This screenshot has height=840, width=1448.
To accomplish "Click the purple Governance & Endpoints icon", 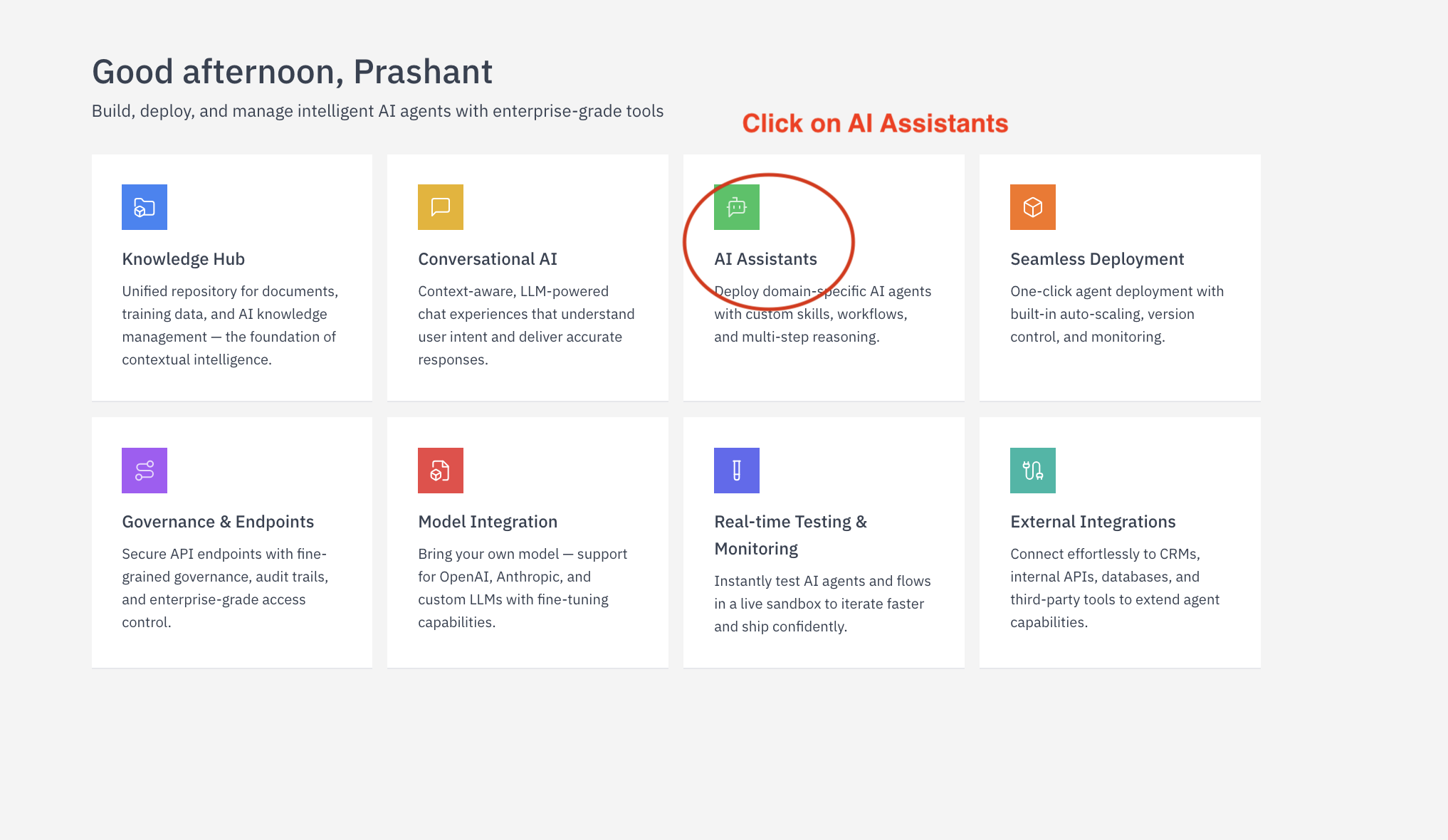I will (x=145, y=471).
